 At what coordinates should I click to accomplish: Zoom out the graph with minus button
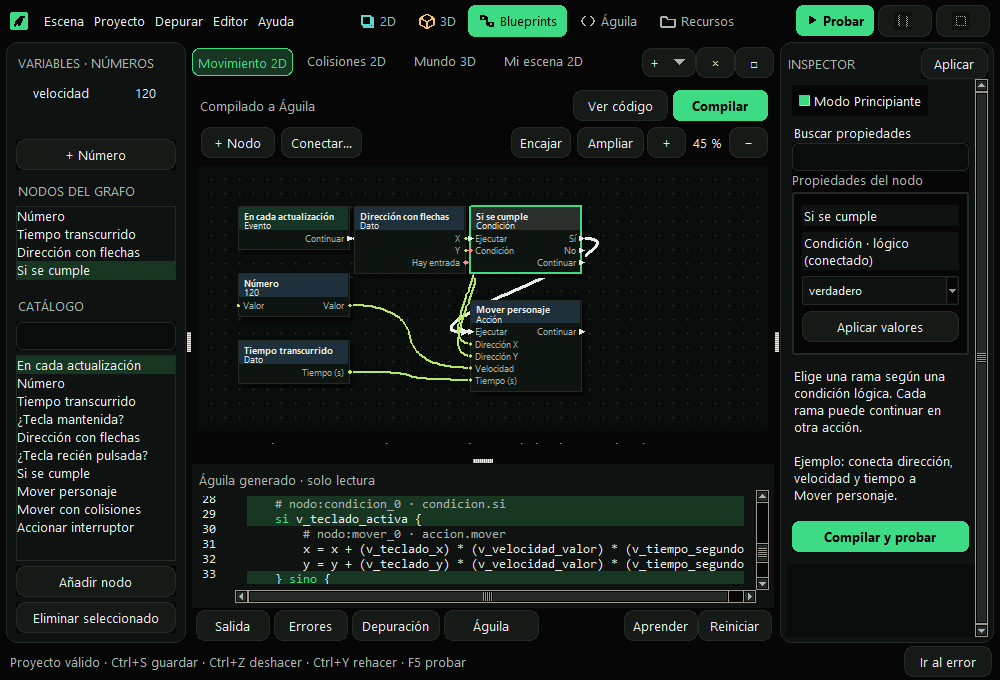click(x=749, y=144)
